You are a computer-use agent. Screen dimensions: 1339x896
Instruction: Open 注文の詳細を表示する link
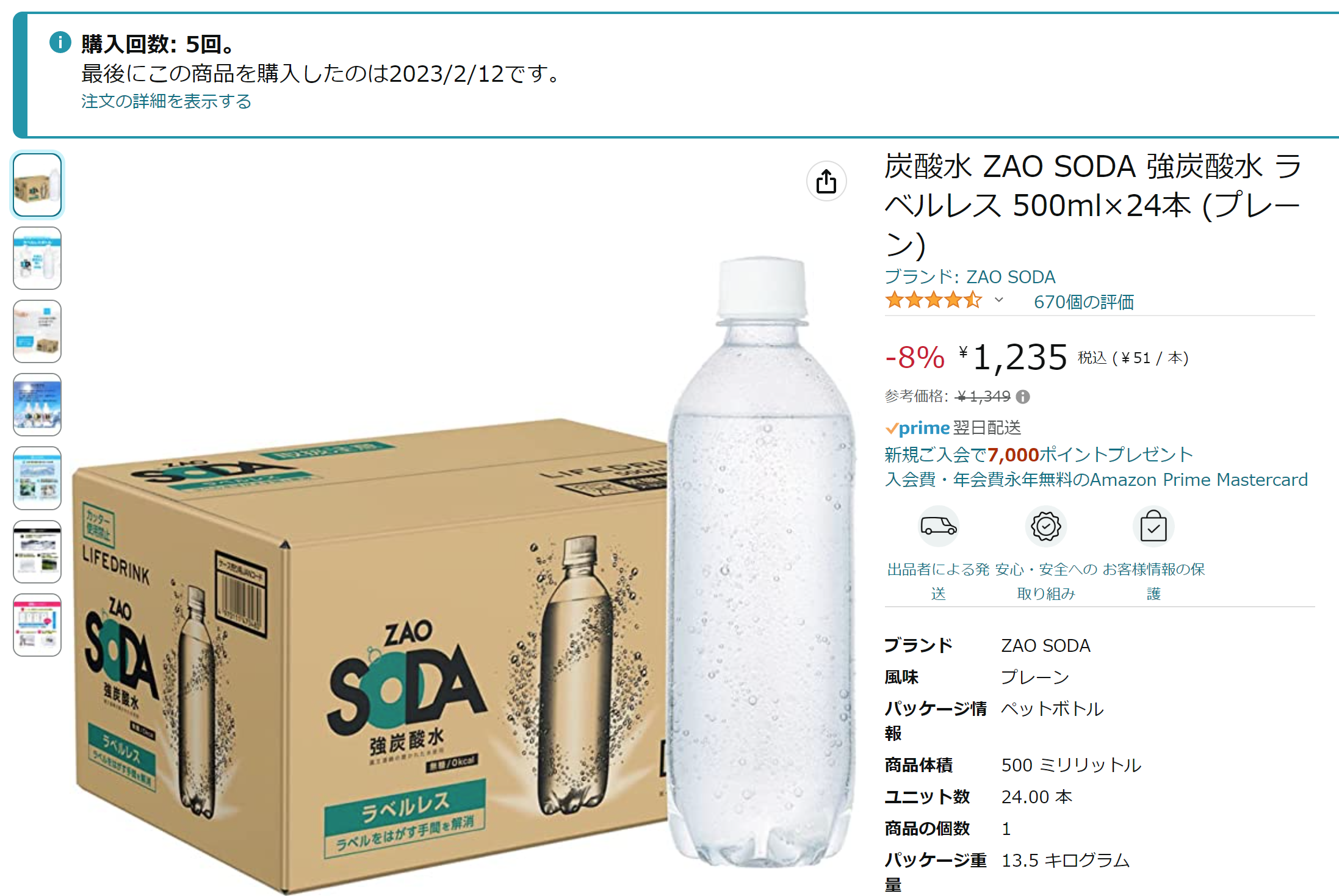[166, 101]
